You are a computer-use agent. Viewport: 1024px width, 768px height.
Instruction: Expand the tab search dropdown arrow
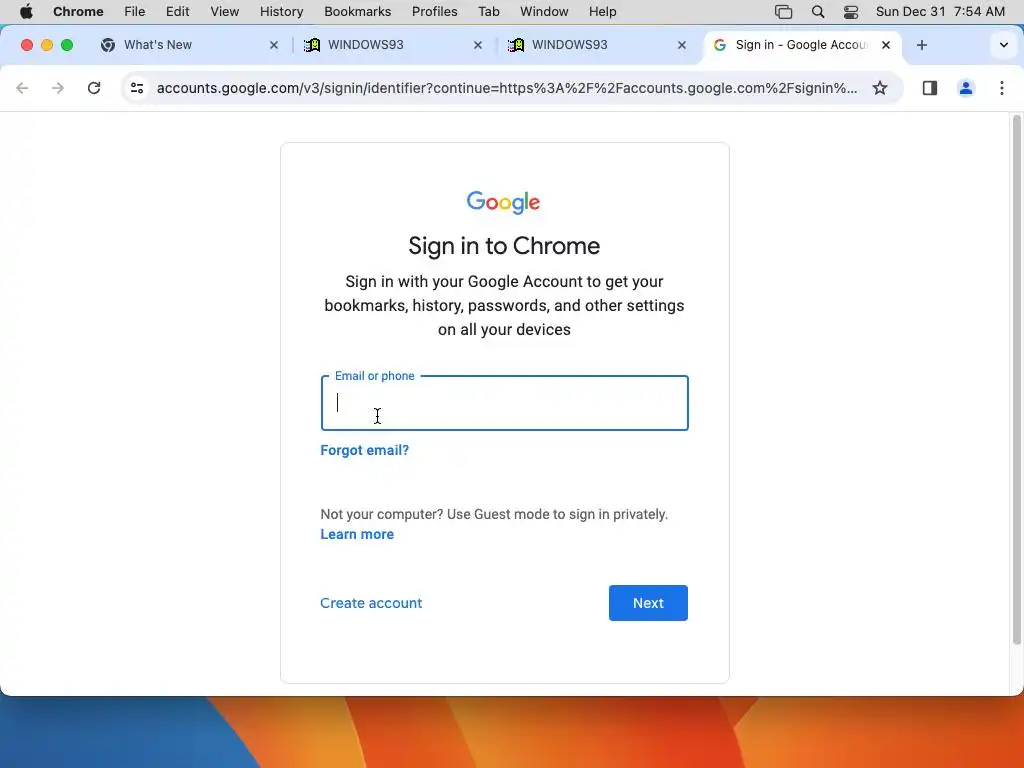(x=1004, y=45)
